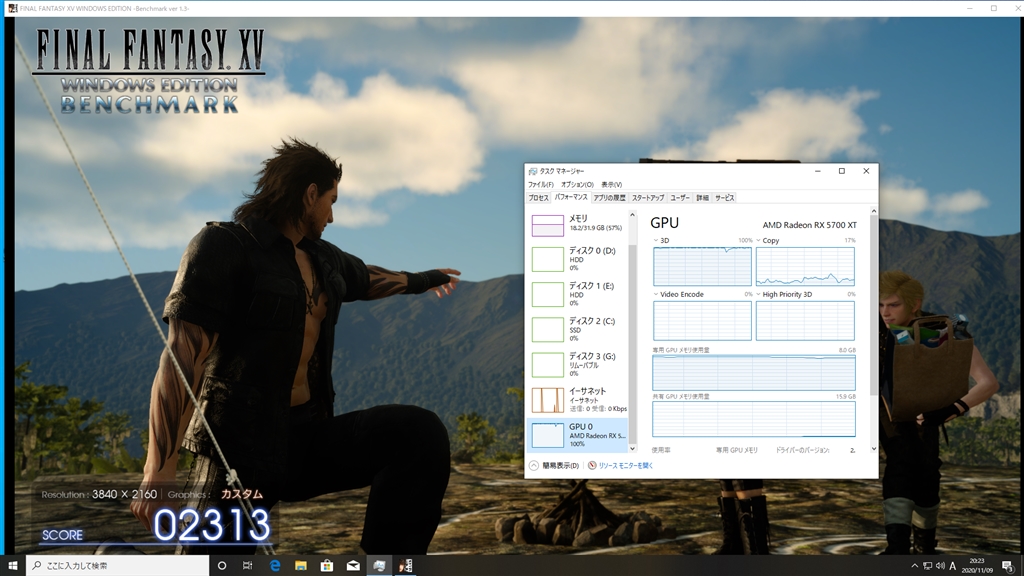Select ディスク 2 (C:) SSD item
The width and height of the screenshot is (1024, 576).
pos(576,329)
